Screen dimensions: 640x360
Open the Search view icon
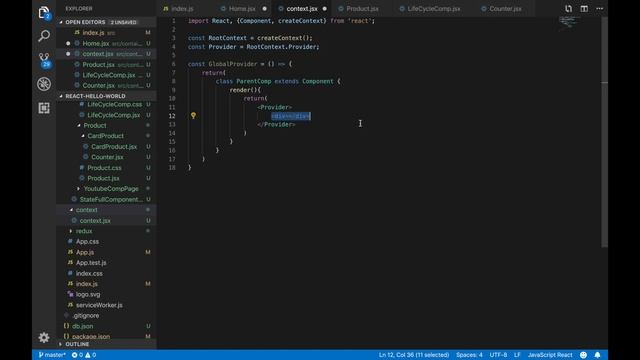(x=44, y=36)
